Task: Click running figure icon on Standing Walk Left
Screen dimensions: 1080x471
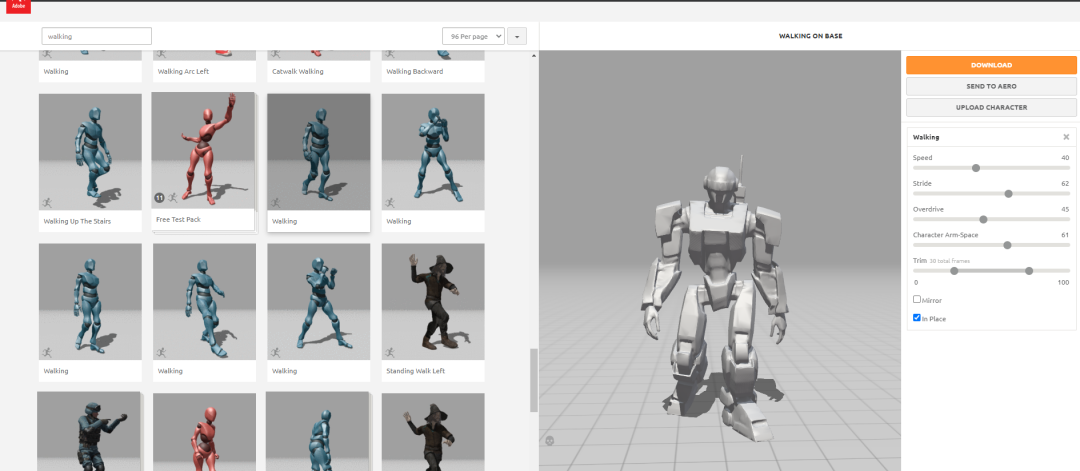Action: (x=390, y=352)
